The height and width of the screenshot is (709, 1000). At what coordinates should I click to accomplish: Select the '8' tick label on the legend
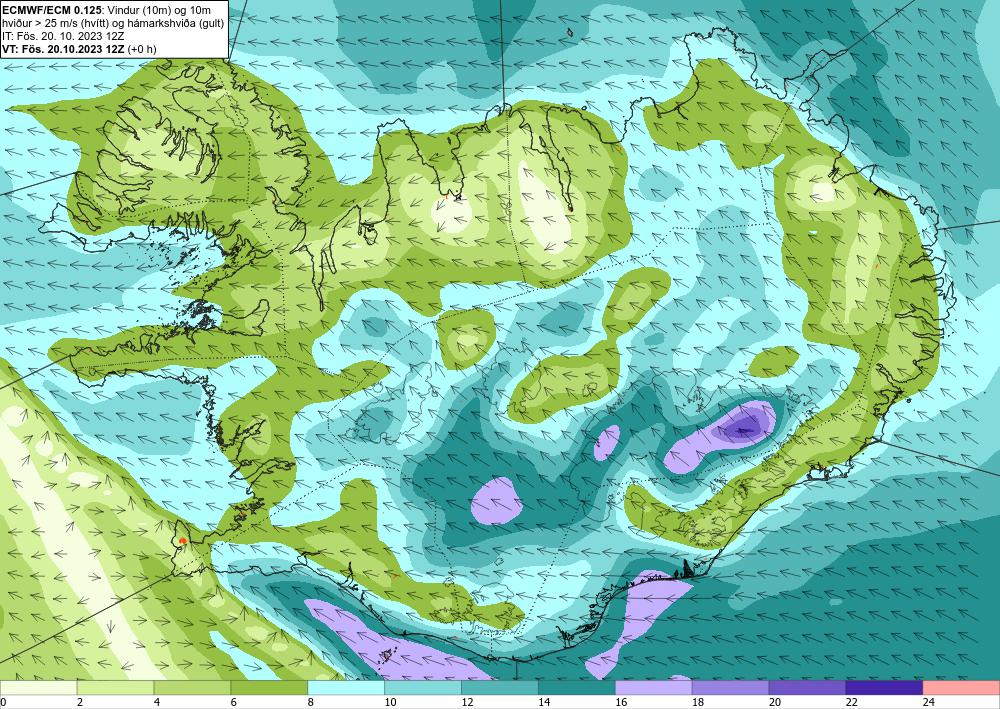pyautogui.click(x=311, y=703)
